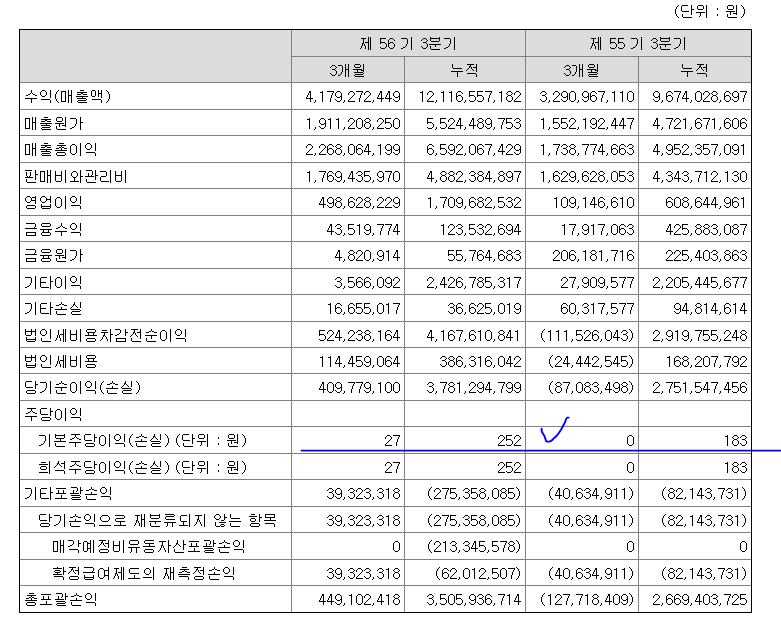Click the 제 55 기 3분기 header
Screen dimensions: 781x620
(638, 44)
